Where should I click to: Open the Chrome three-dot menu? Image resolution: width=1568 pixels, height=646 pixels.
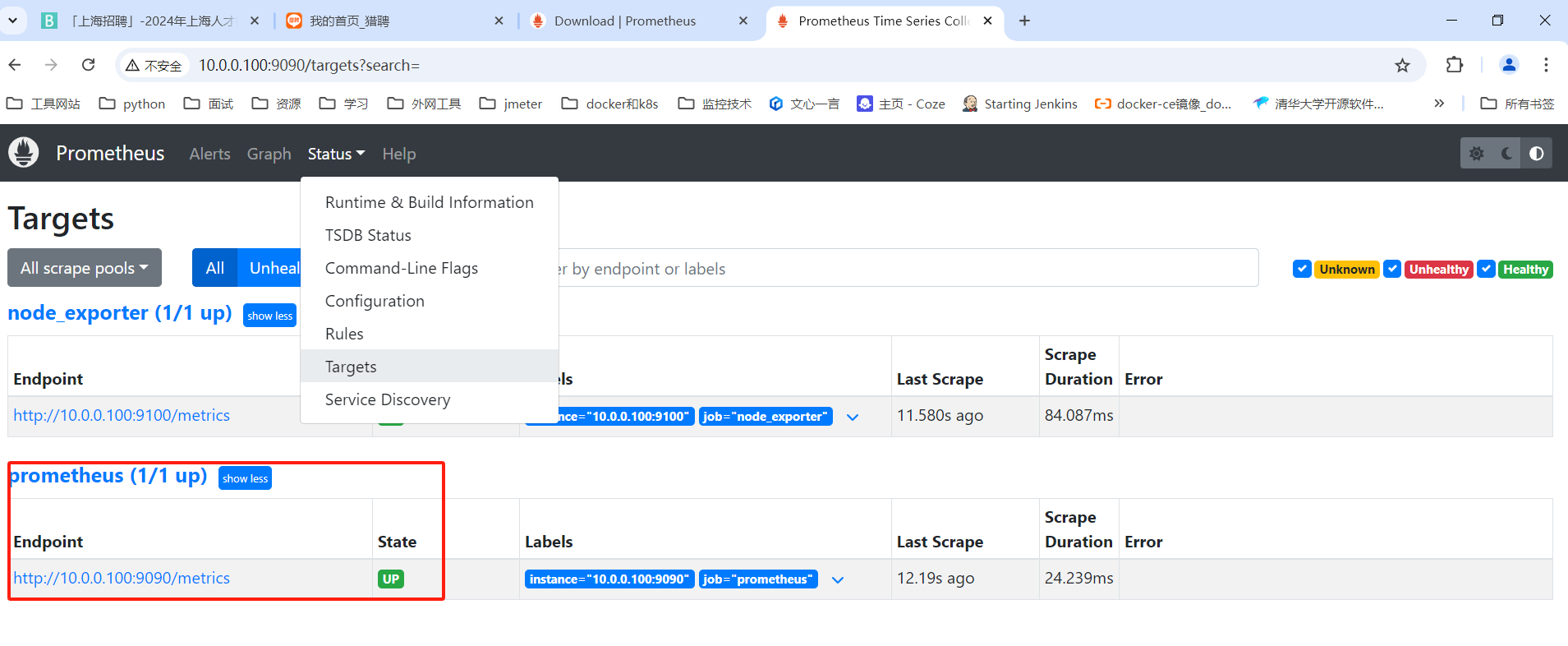[x=1546, y=65]
